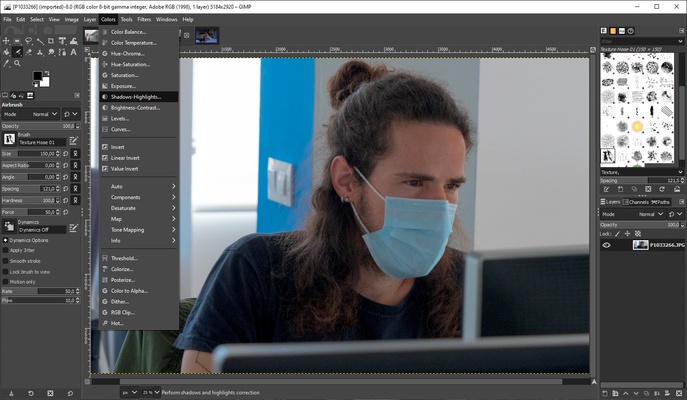Choose Hue-Saturation menu entry
This screenshot has height=400, width=687.
(139, 64)
